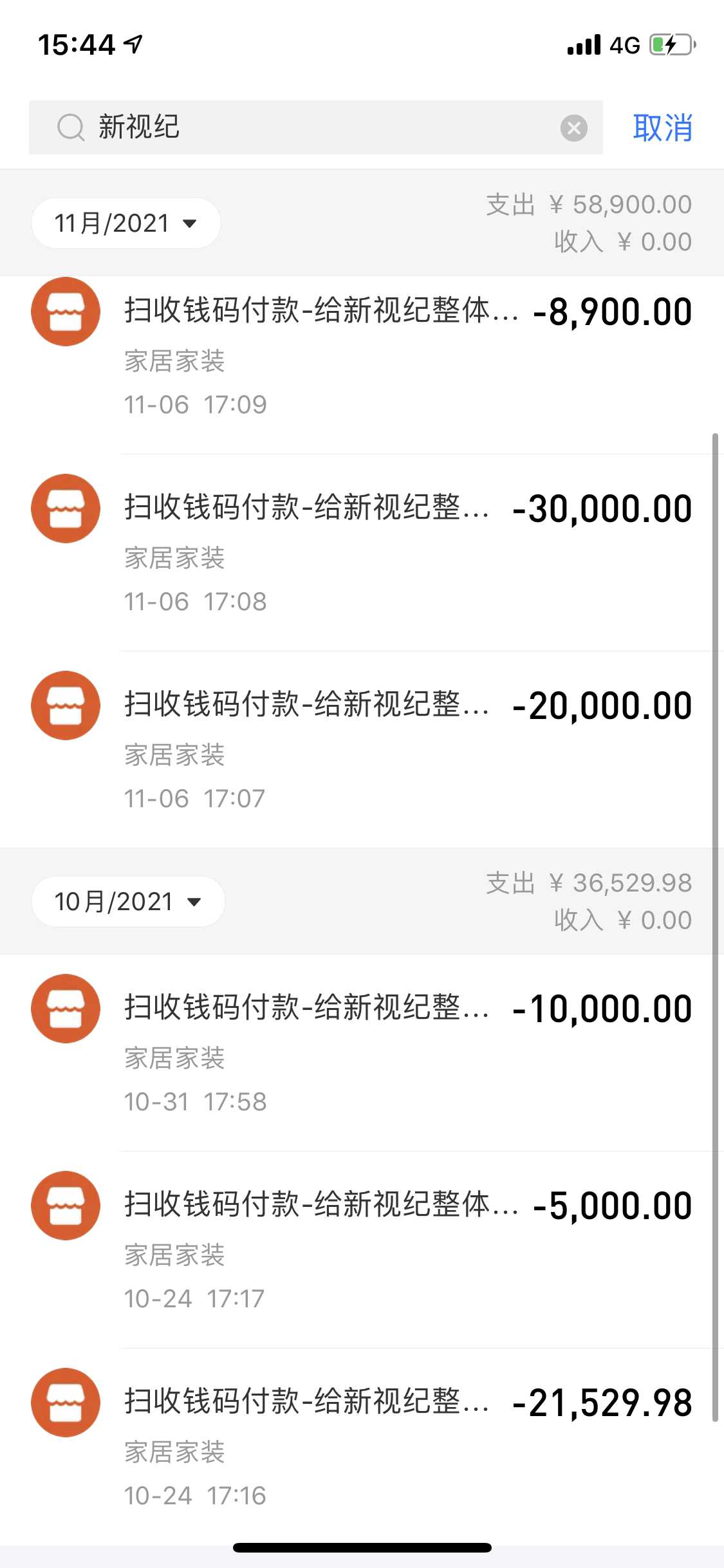The image size is (724, 1568).
Task: Tap 取消 to cancel the search
Action: click(662, 127)
